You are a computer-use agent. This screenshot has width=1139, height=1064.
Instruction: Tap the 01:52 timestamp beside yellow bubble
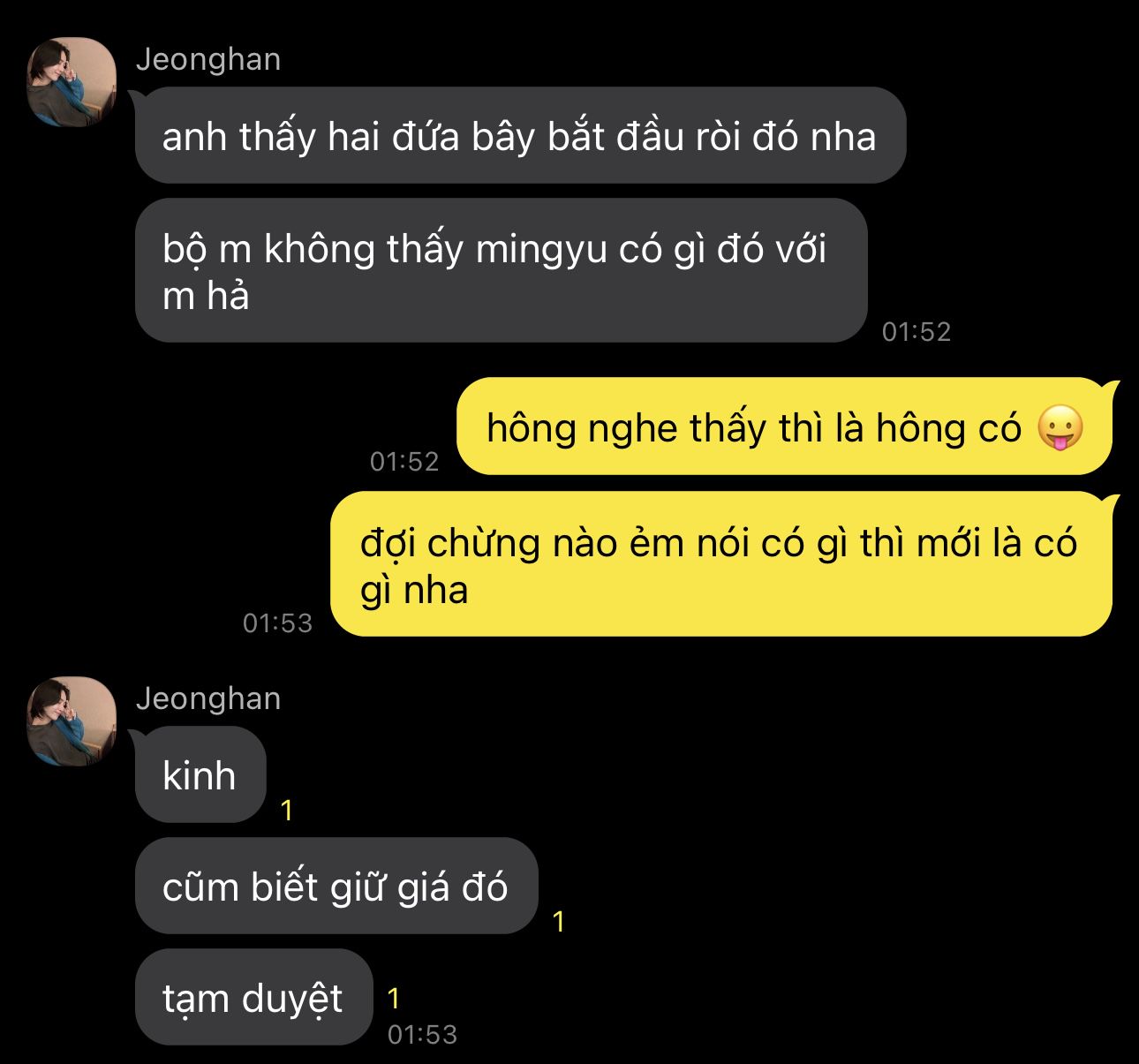(x=404, y=461)
